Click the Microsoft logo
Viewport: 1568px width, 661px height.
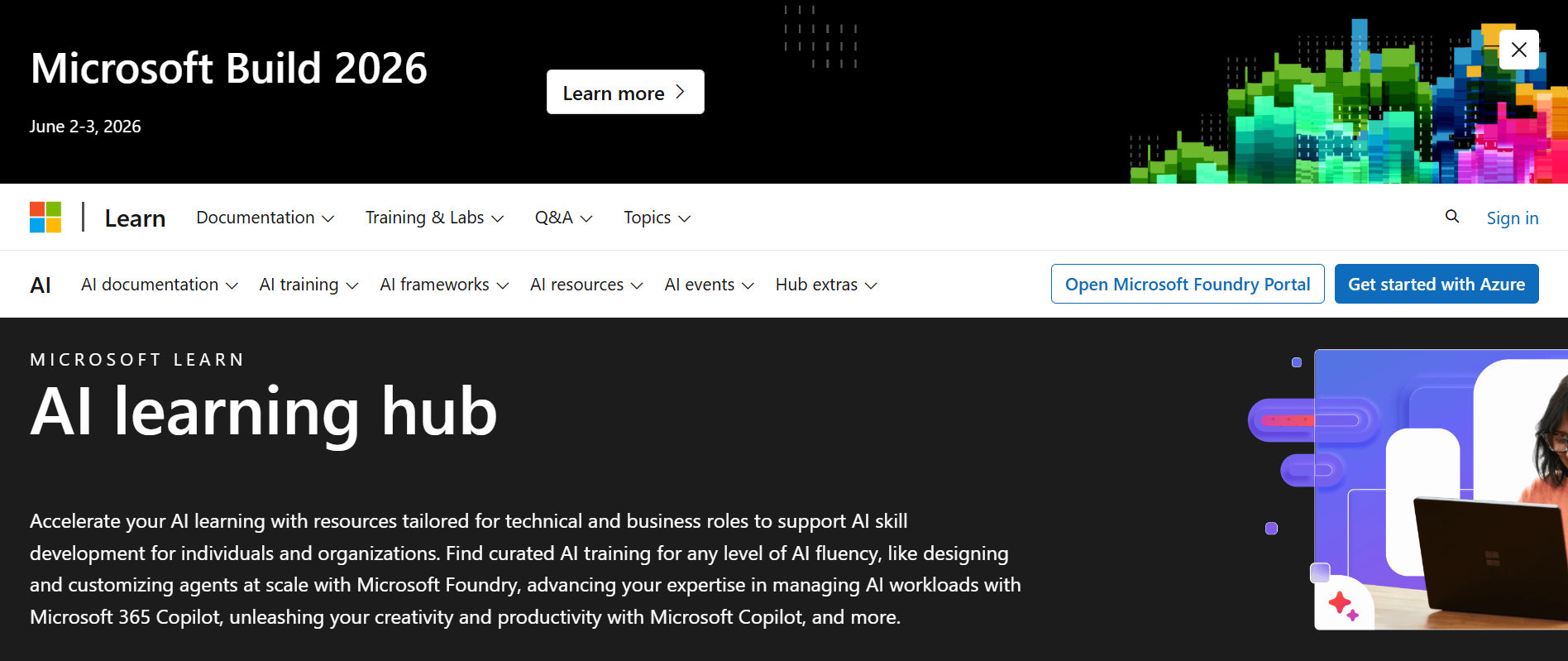pos(45,217)
